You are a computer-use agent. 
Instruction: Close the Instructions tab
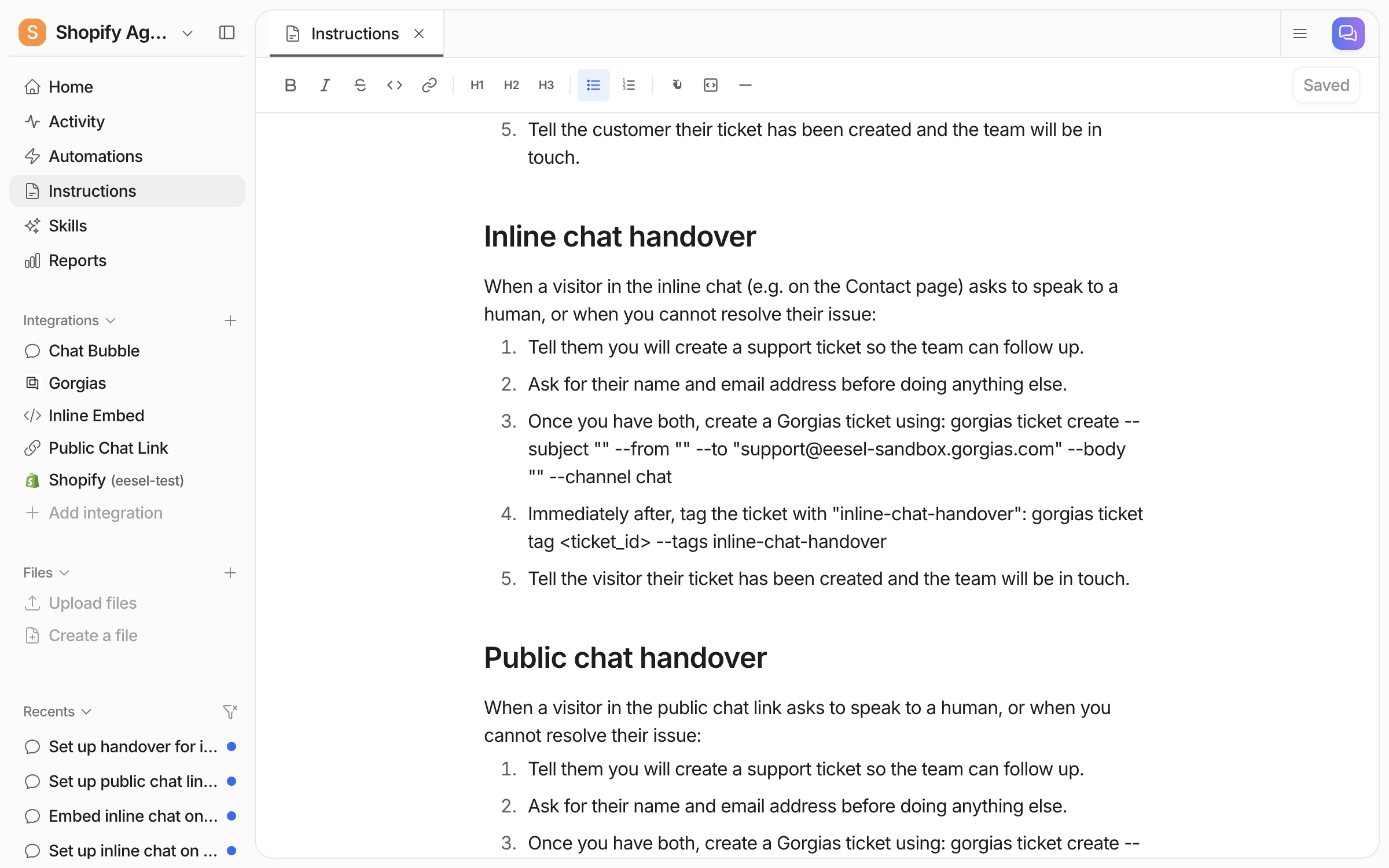[x=419, y=34]
